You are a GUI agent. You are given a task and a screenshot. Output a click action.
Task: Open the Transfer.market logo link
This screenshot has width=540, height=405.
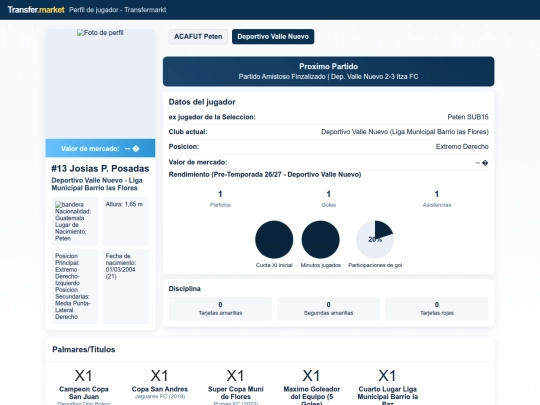coord(36,10)
